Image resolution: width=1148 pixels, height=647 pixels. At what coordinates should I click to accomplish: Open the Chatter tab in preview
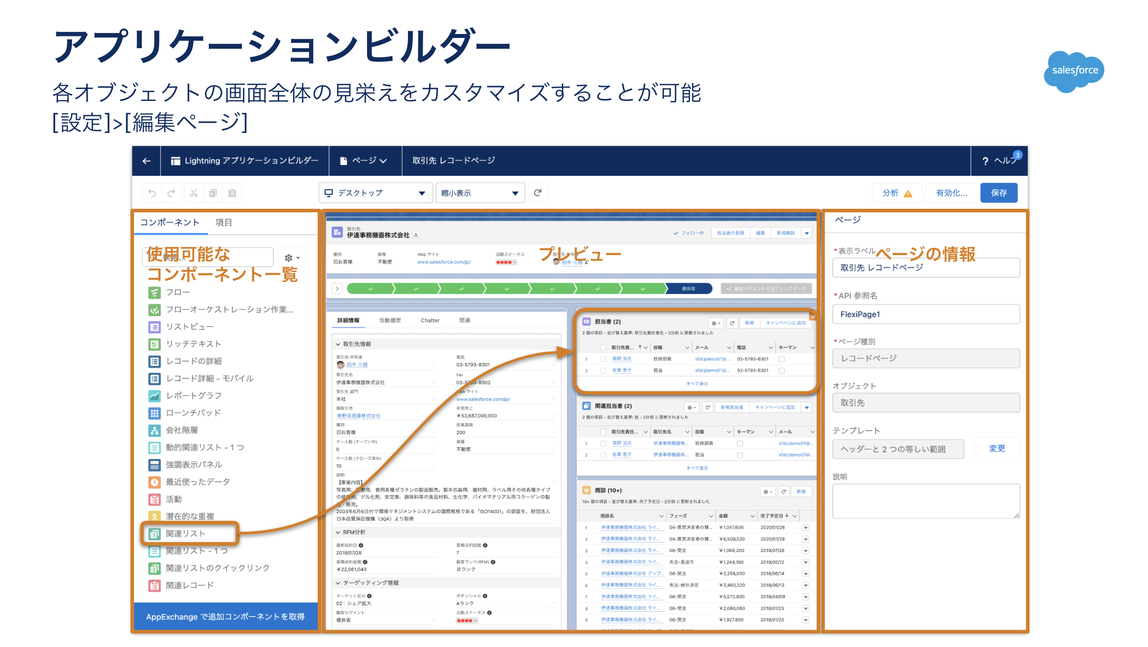(430, 321)
